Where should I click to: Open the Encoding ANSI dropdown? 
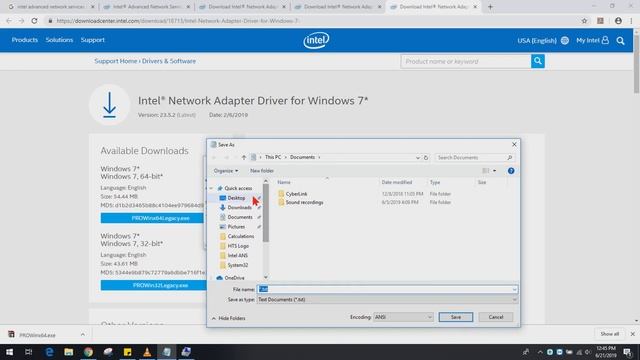(x=403, y=317)
